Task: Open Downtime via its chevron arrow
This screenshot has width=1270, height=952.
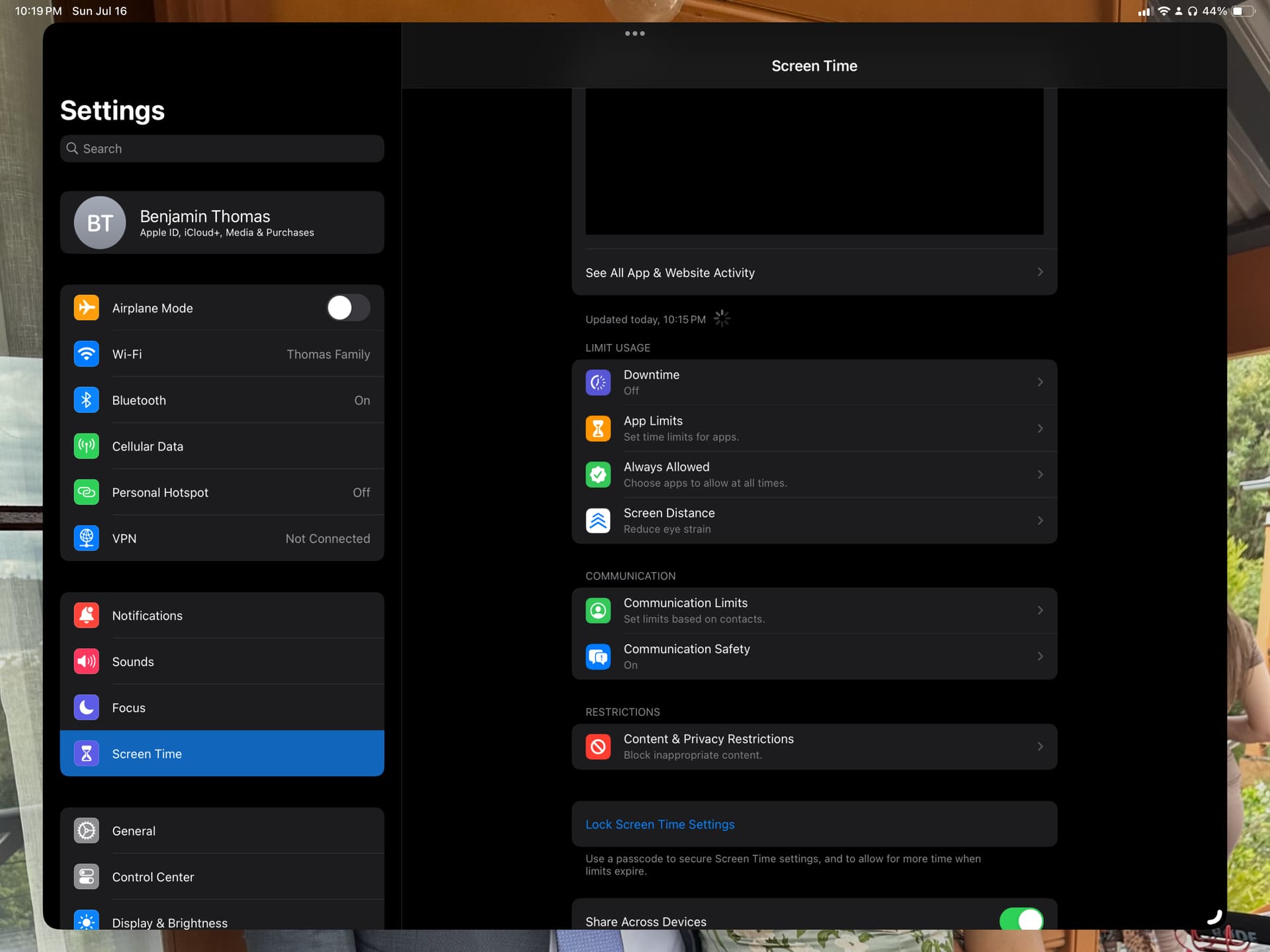Action: tap(1040, 382)
